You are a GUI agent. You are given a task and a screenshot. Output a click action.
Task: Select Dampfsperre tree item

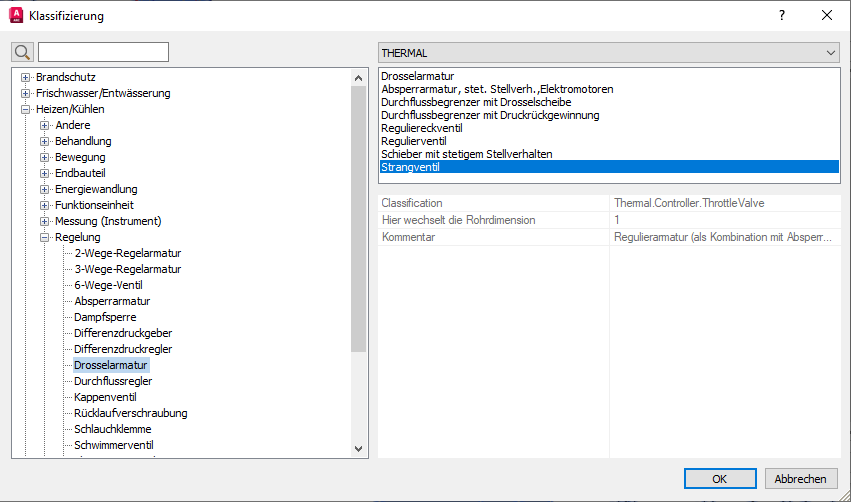[105, 317]
